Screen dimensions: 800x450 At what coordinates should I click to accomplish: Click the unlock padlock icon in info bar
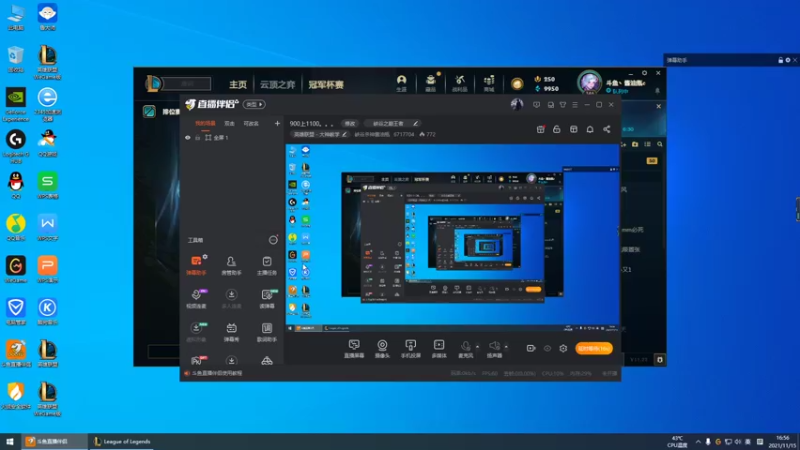pos(557,130)
